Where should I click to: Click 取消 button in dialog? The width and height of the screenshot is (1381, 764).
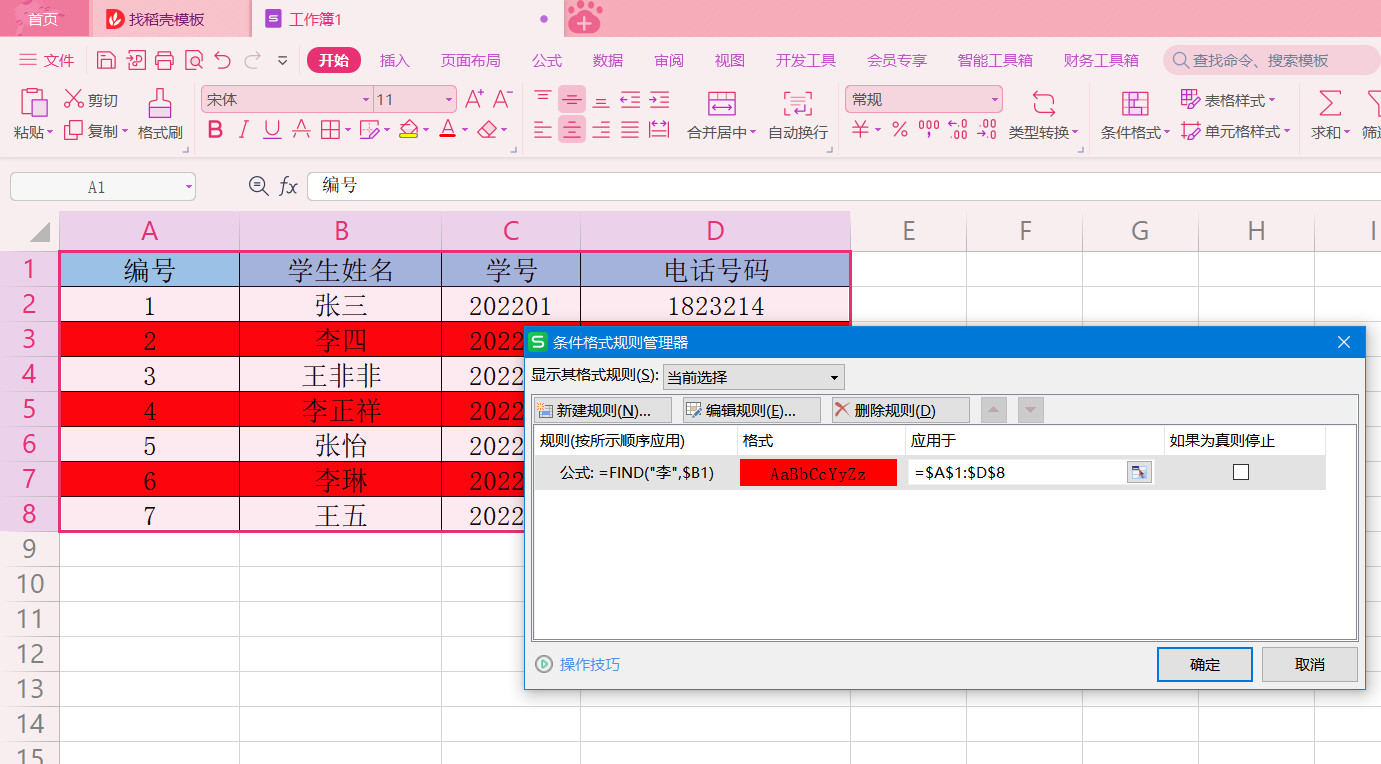(1310, 664)
